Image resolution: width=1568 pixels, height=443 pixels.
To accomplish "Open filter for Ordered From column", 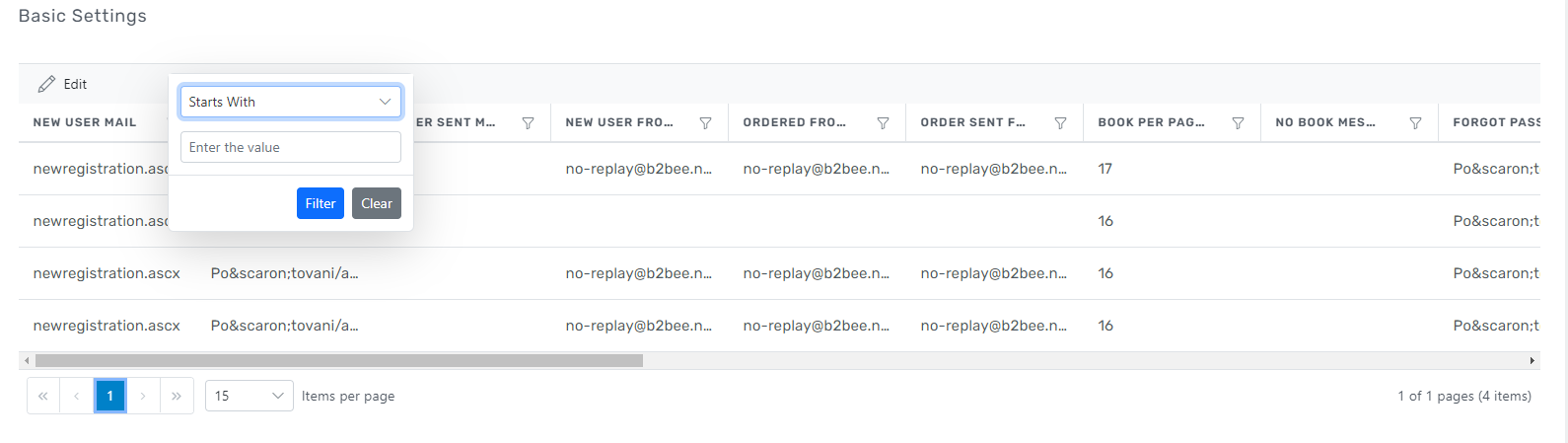I will point(883,123).
